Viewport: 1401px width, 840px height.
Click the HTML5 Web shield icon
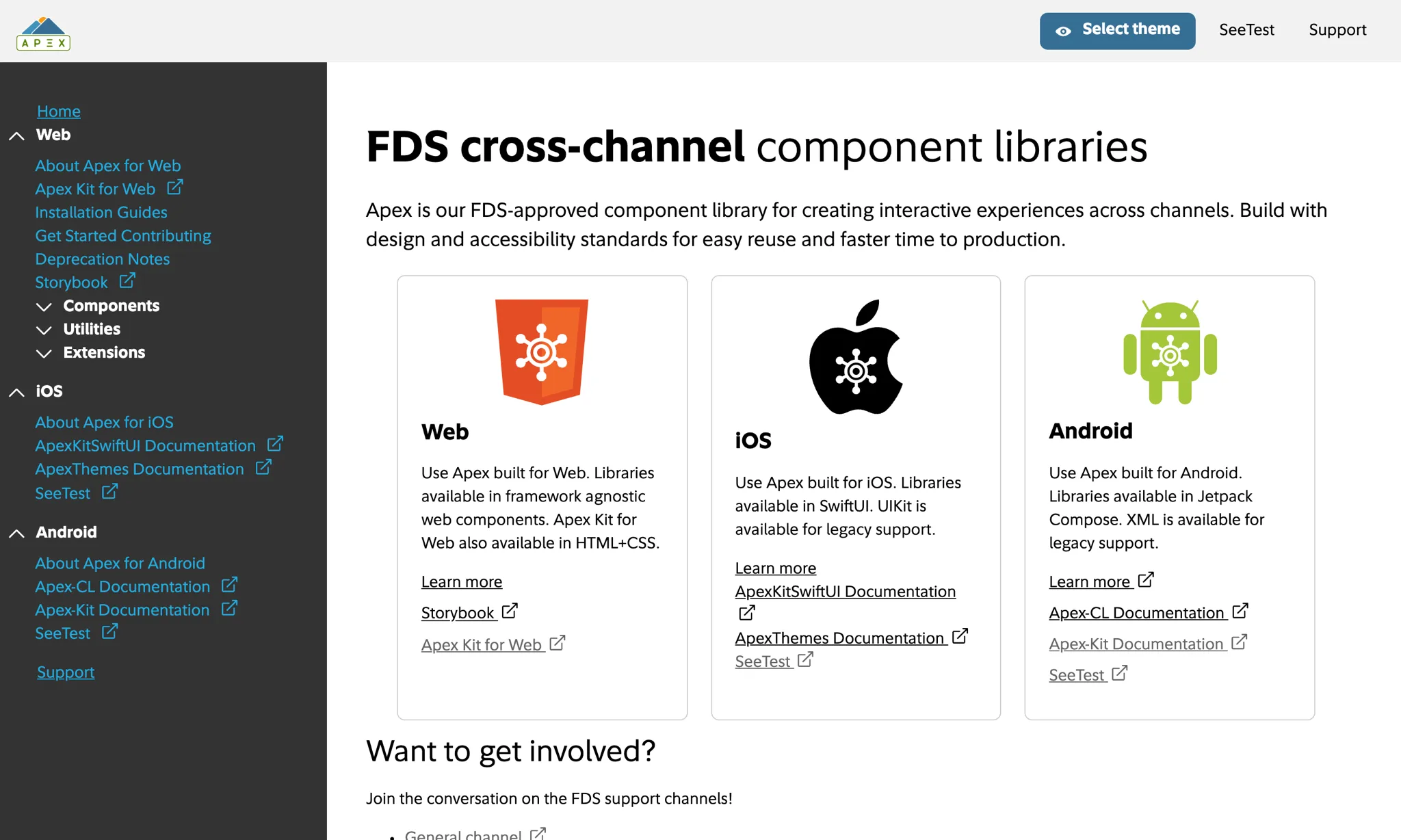(541, 352)
